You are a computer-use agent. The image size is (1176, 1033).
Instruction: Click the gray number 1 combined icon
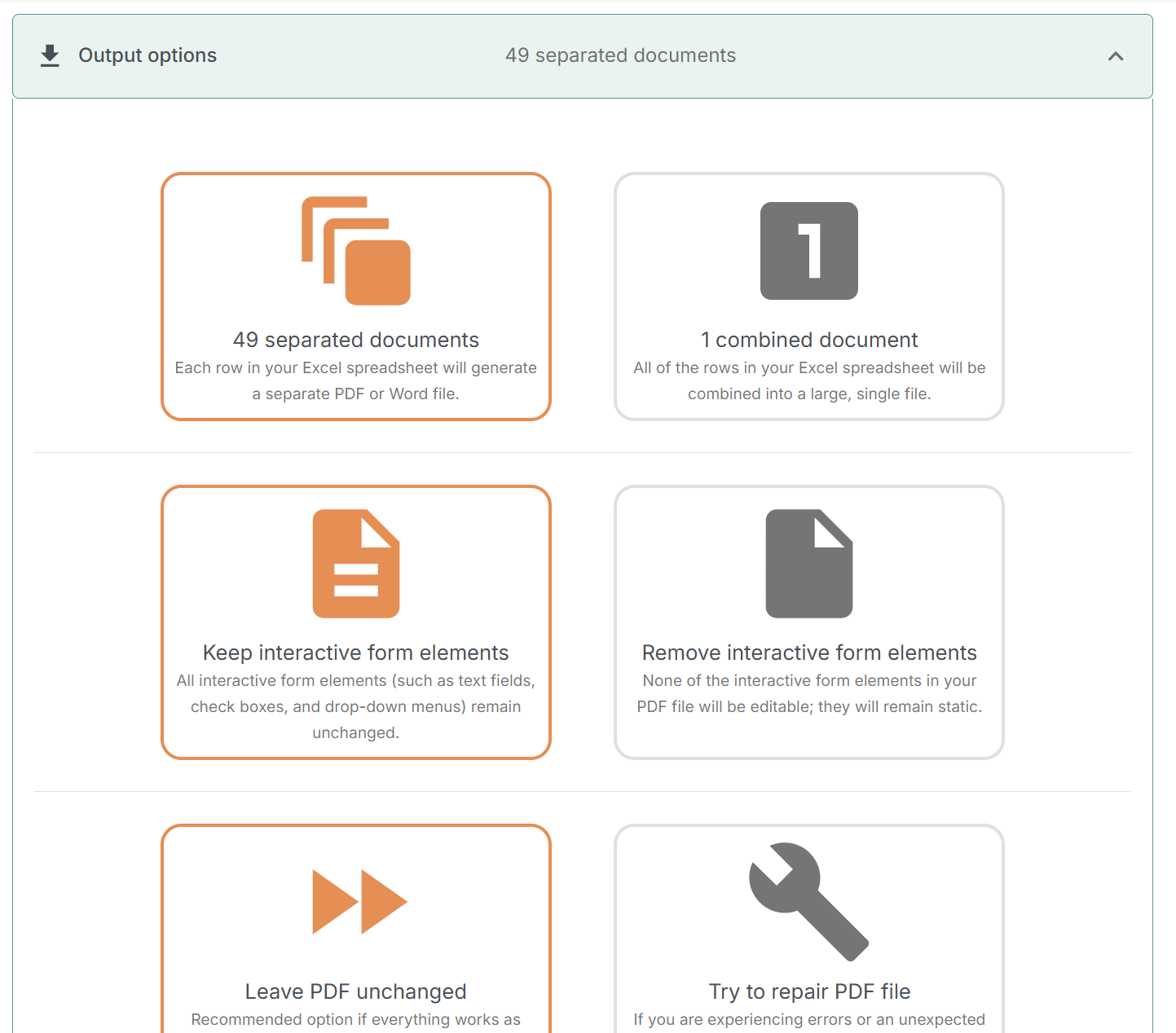808,251
